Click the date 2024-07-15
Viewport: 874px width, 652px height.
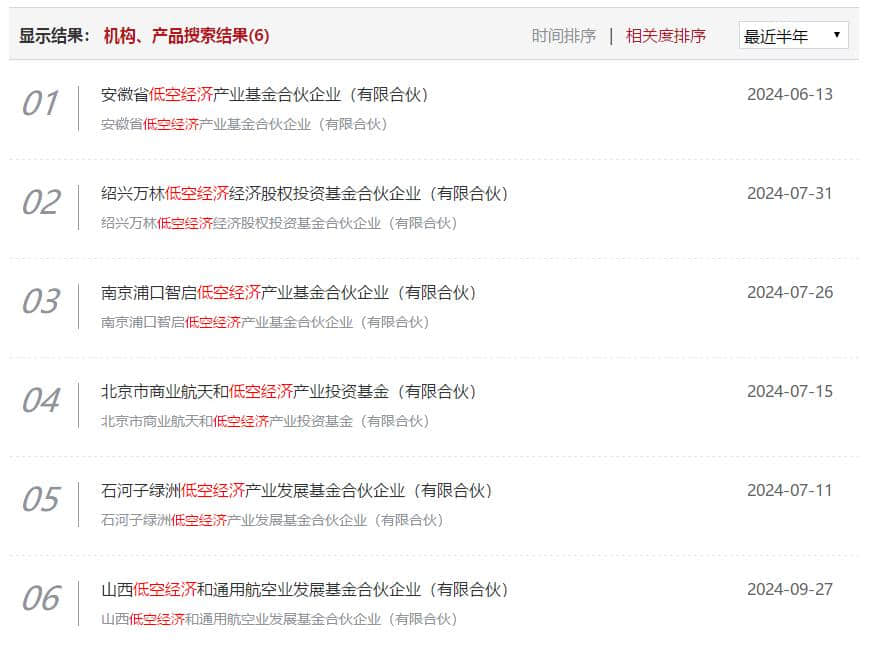pyautogui.click(x=790, y=392)
